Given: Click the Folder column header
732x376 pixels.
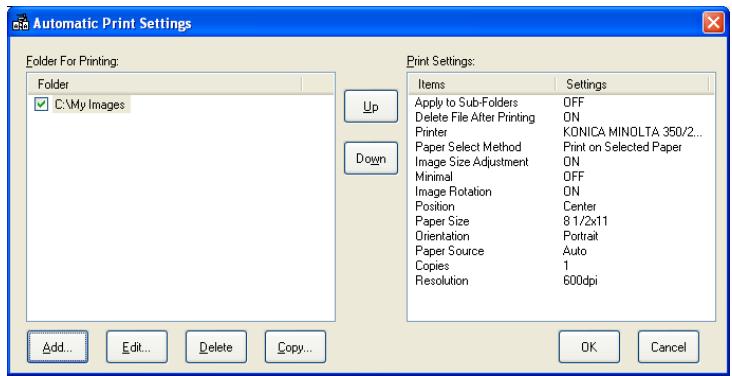Looking at the screenshot, I should pos(164,84).
